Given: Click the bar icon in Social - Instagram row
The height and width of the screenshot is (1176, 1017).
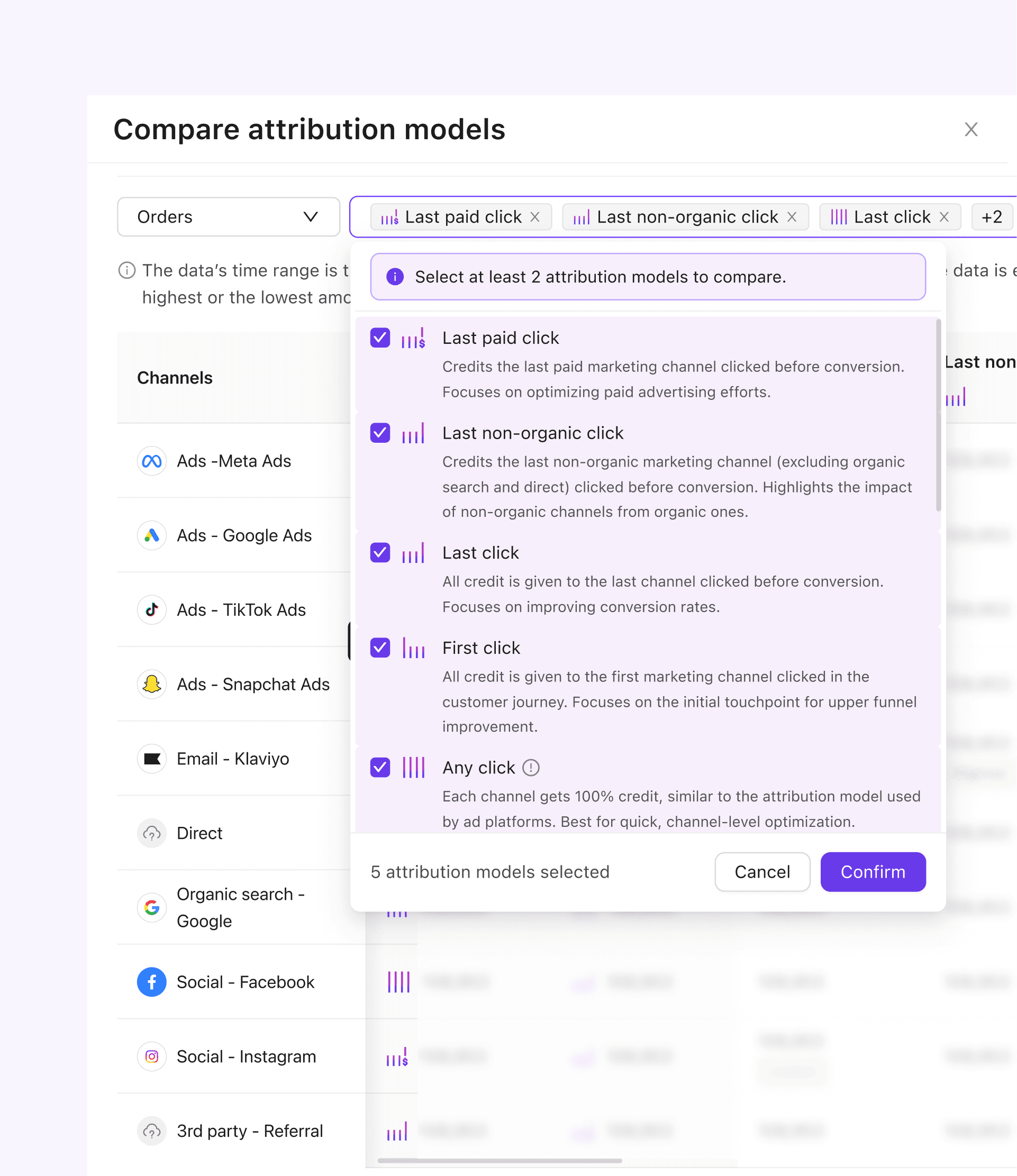Looking at the screenshot, I should click(x=397, y=1057).
